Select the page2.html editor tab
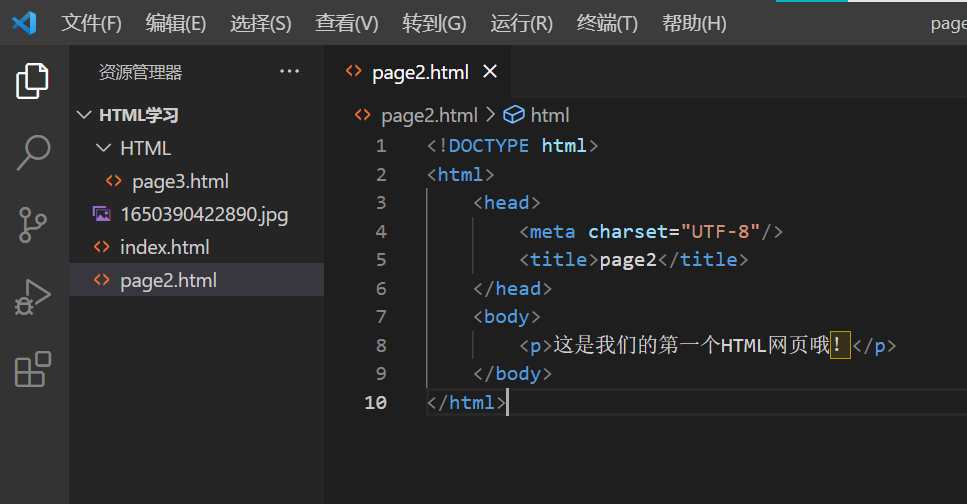 pos(419,72)
